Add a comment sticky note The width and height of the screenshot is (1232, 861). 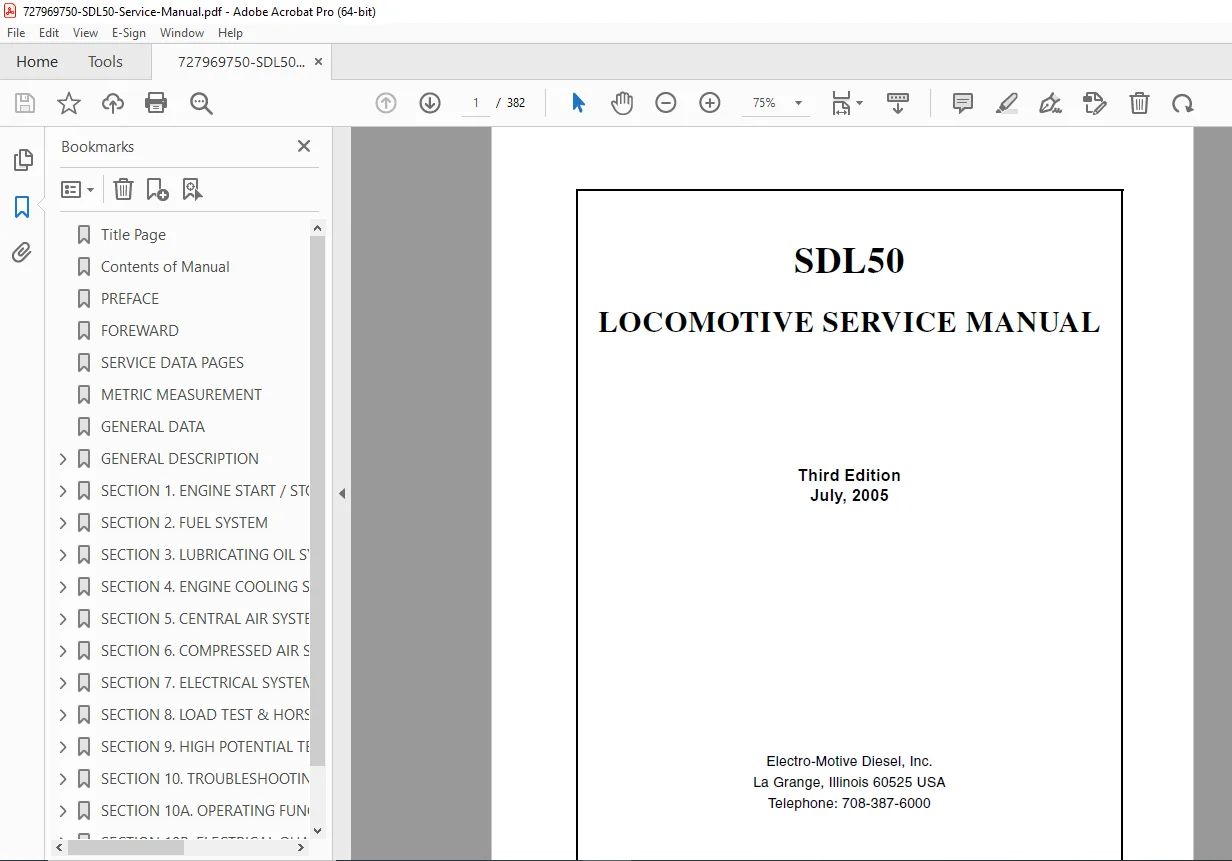coord(963,103)
